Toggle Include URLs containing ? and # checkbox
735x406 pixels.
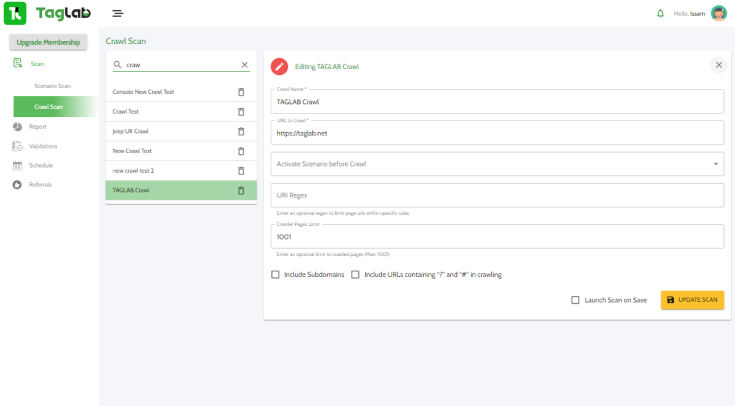[355, 275]
